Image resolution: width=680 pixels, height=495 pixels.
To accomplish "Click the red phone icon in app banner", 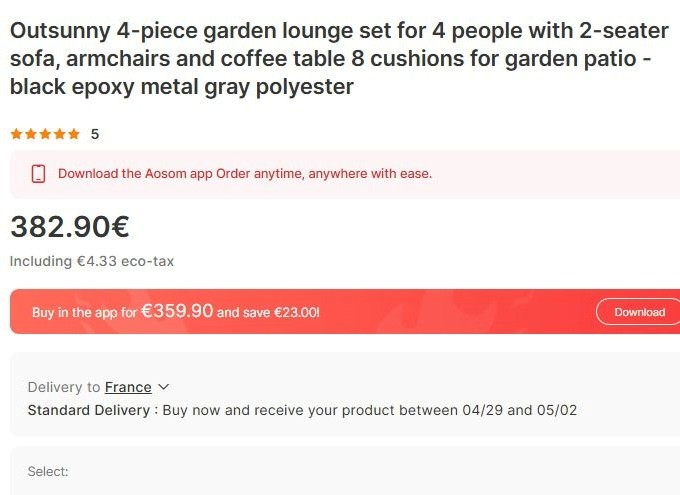I will (39, 174).
